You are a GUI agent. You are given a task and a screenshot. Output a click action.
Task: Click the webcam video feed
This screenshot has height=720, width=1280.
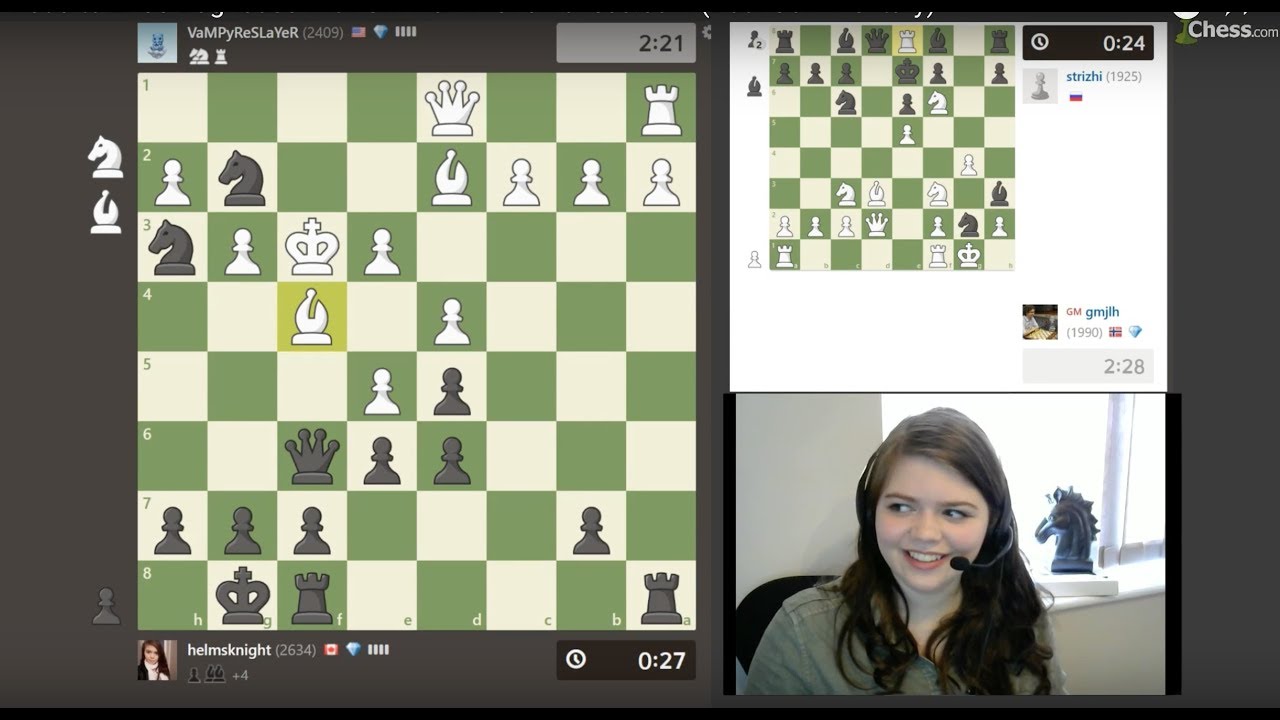951,544
